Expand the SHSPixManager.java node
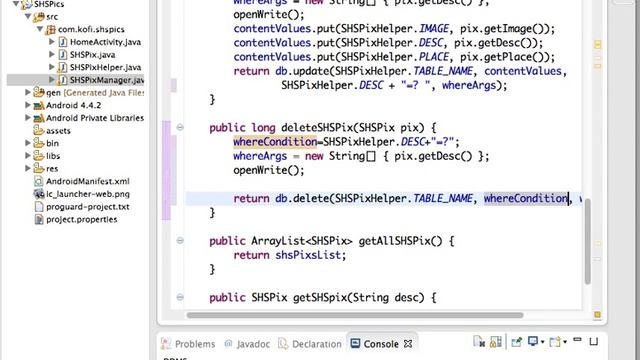640x360 pixels. tap(52, 80)
